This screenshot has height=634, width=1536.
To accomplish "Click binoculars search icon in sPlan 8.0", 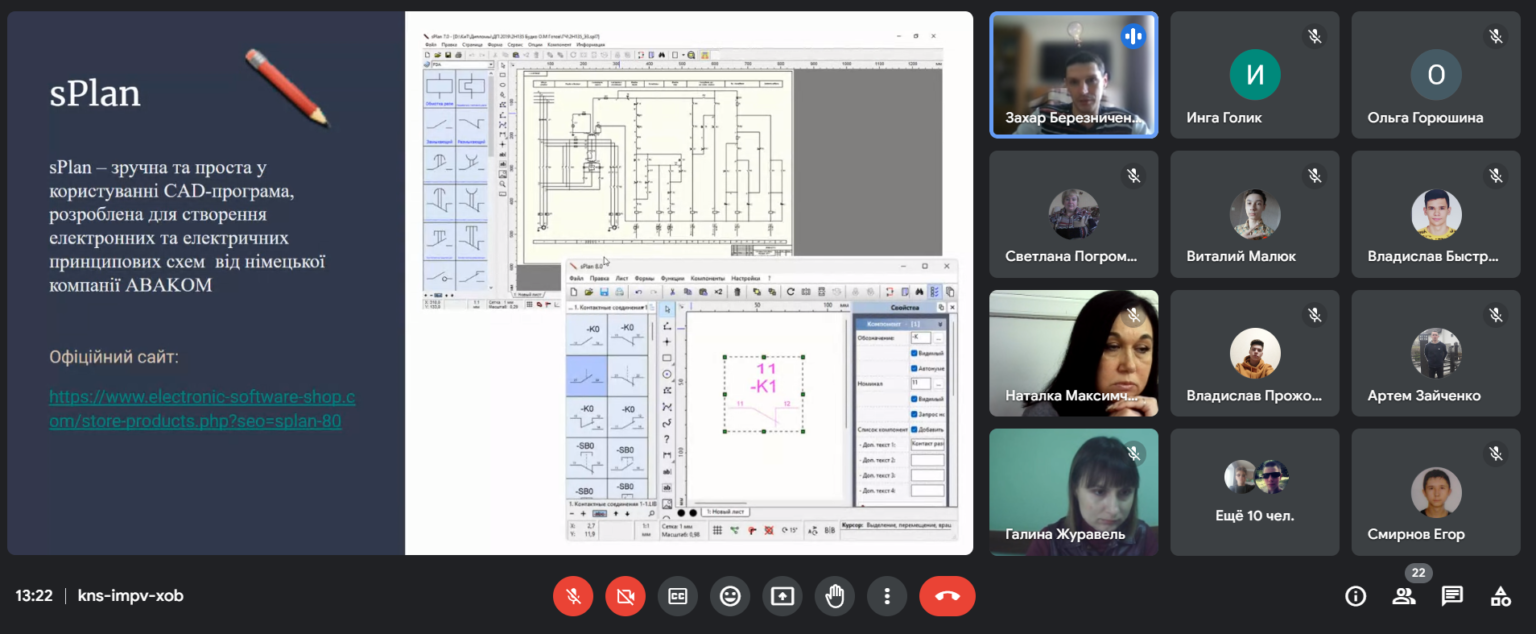I will 919,292.
